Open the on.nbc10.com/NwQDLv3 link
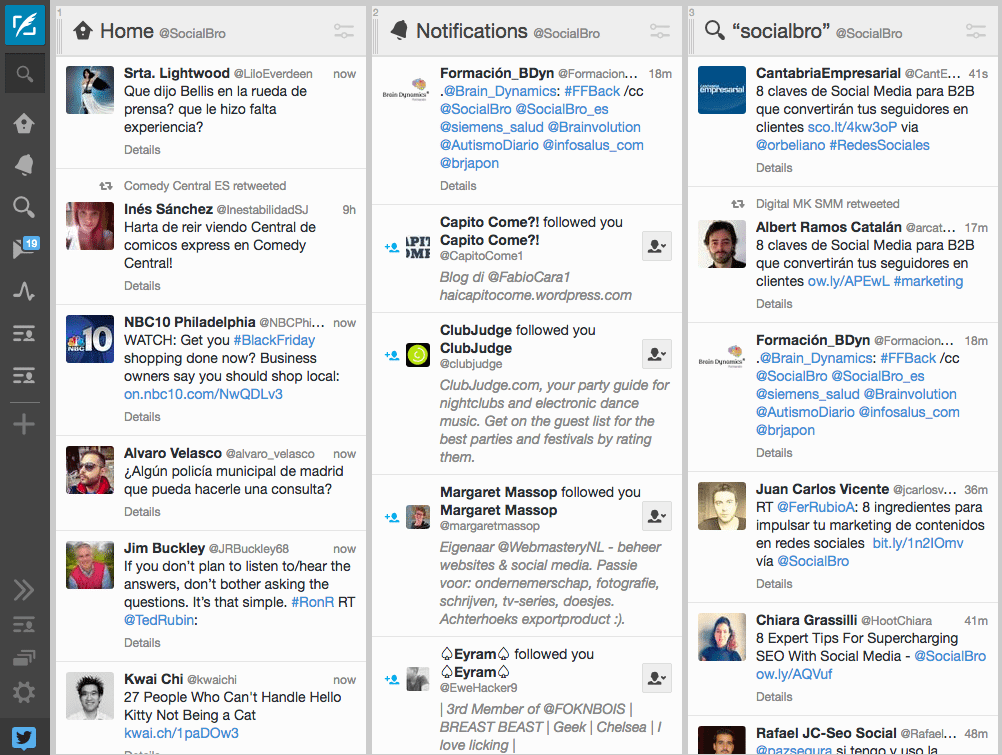The width and height of the screenshot is (1002, 755). [x=203, y=394]
